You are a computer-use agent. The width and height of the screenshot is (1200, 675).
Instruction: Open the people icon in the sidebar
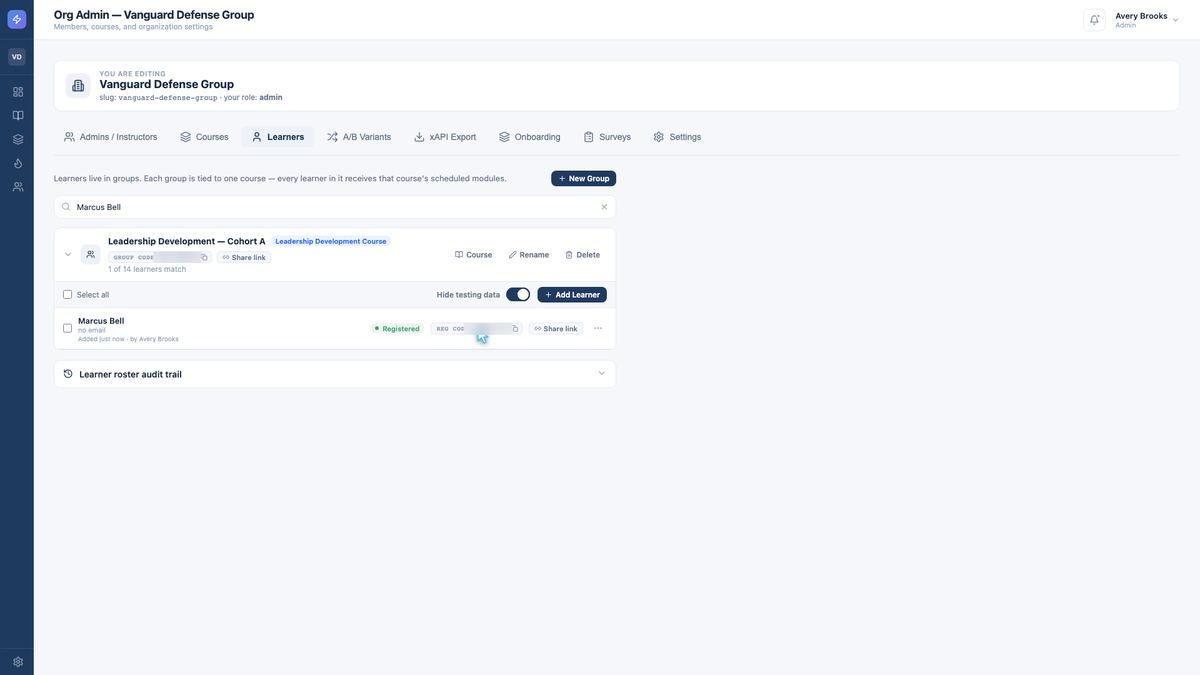coord(17,187)
